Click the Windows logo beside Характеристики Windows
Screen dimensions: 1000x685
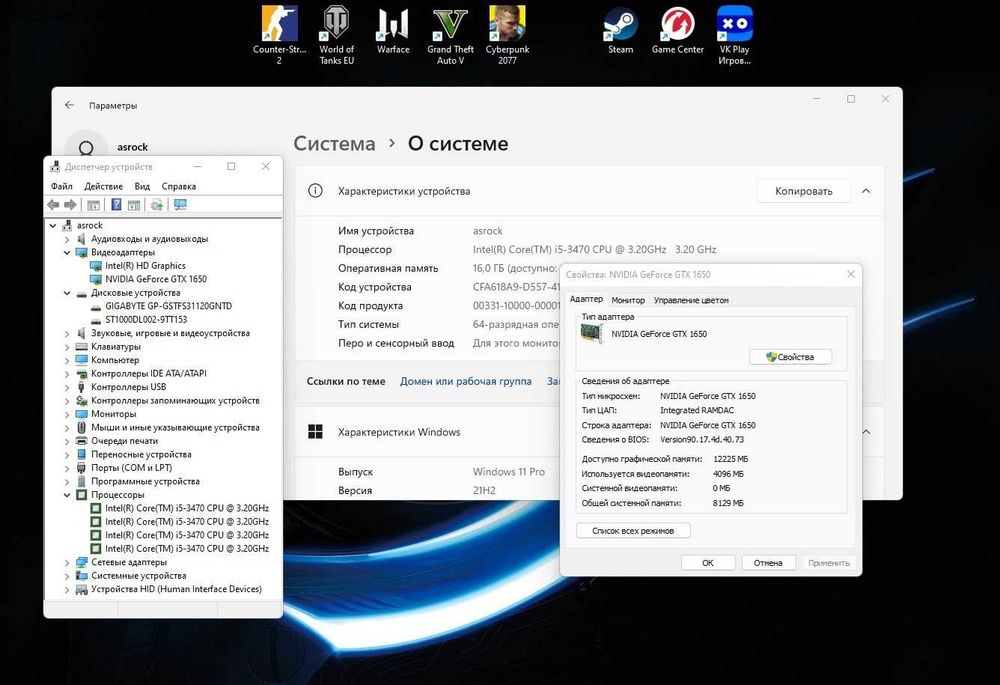coord(315,432)
